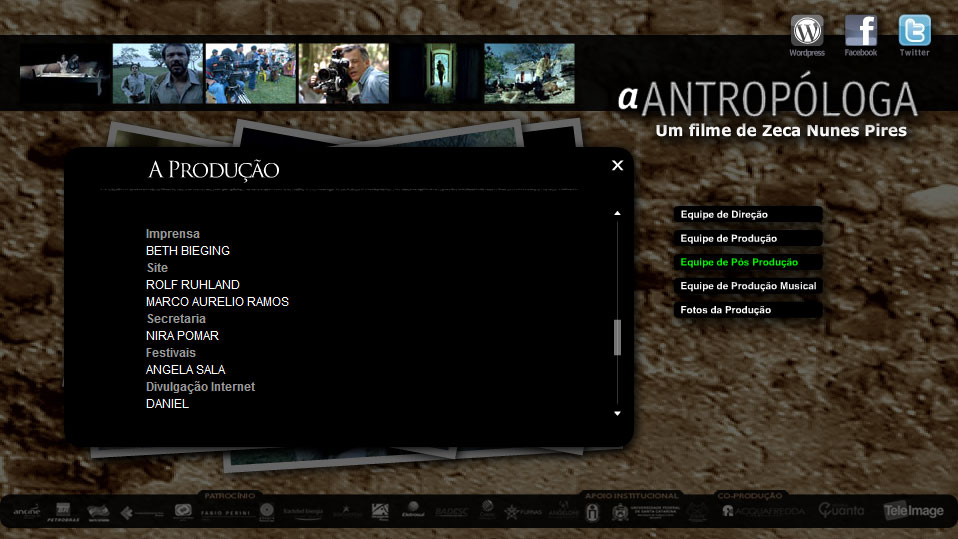Click the name 'ROLF RUHLAND'
958x539 pixels.
pos(192,285)
